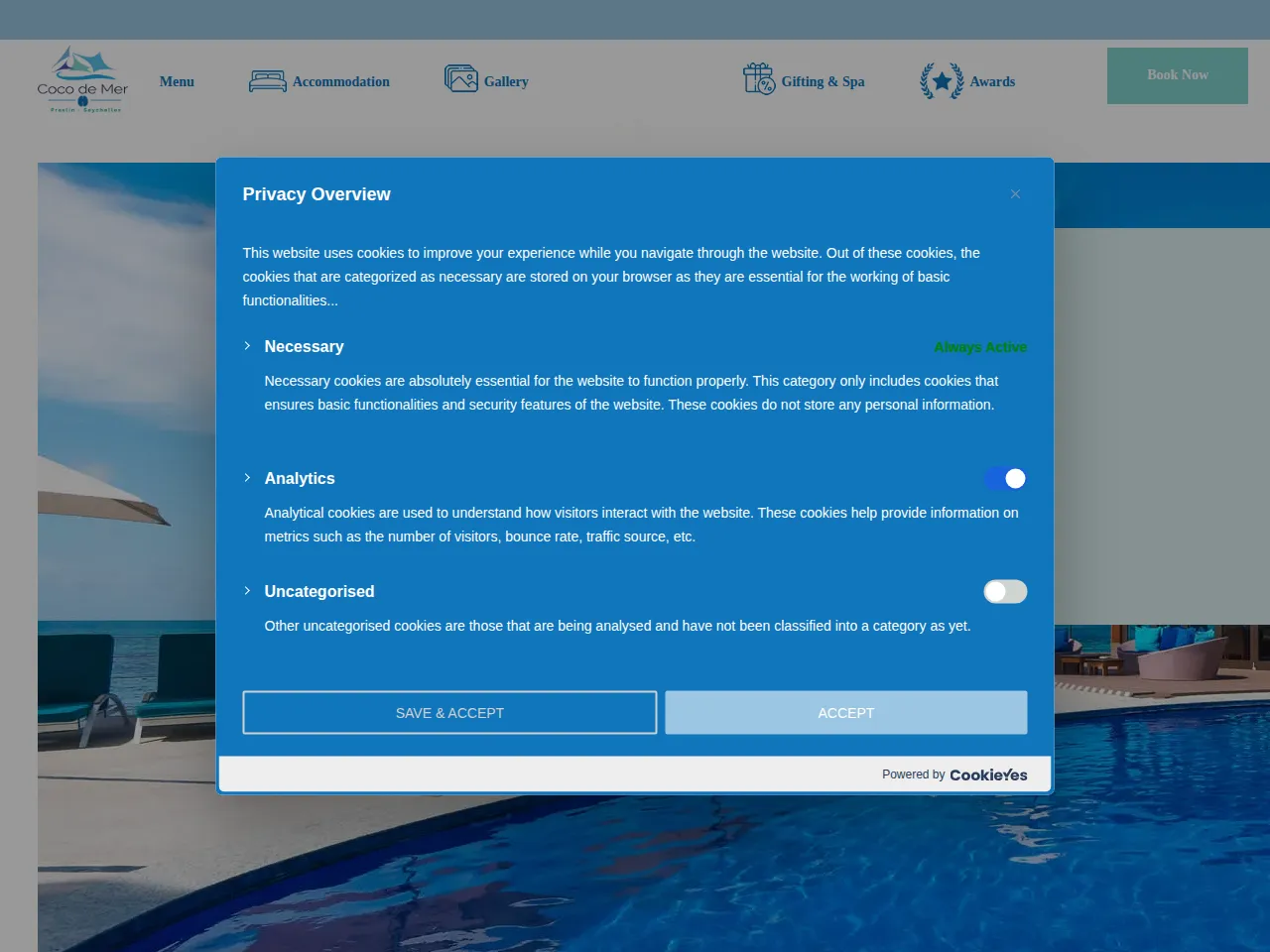Enable the Uncategorised cookies toggle

point(1005,592)
